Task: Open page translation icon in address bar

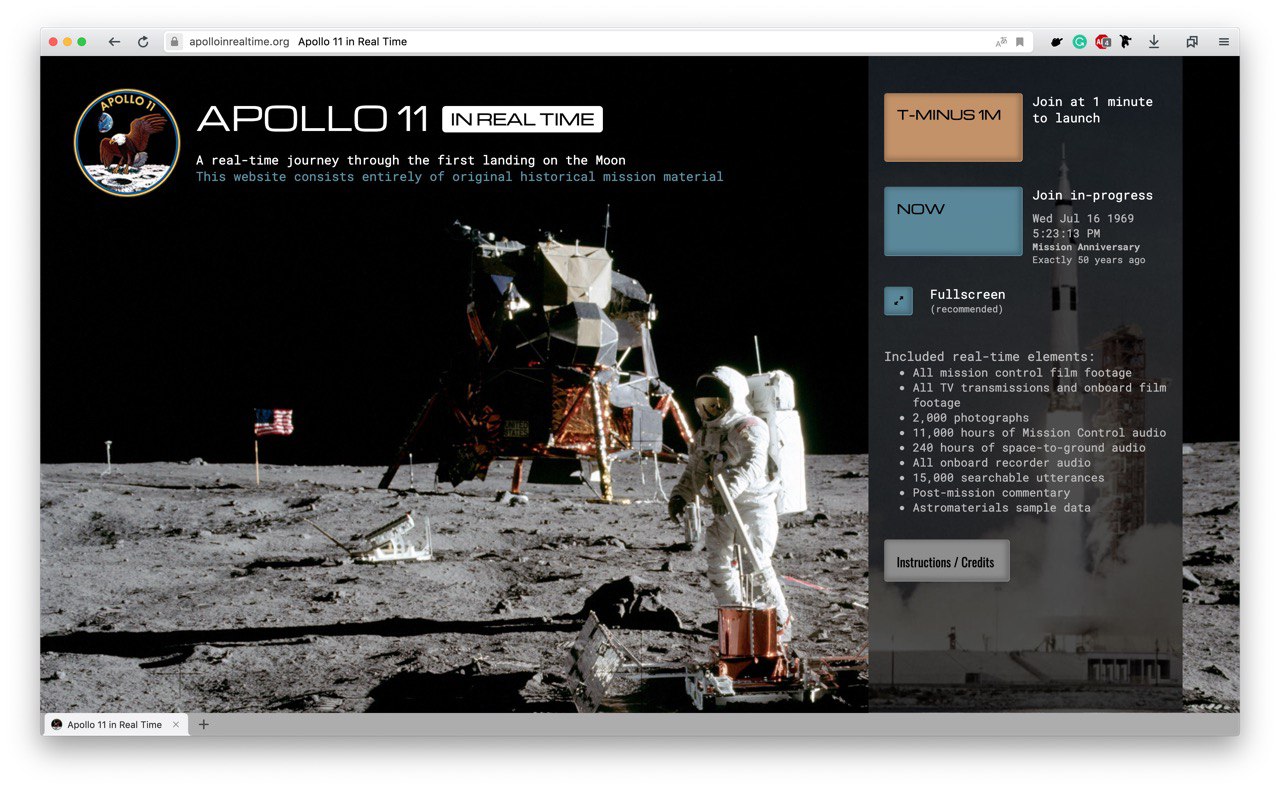Action: pos(1001,42)
